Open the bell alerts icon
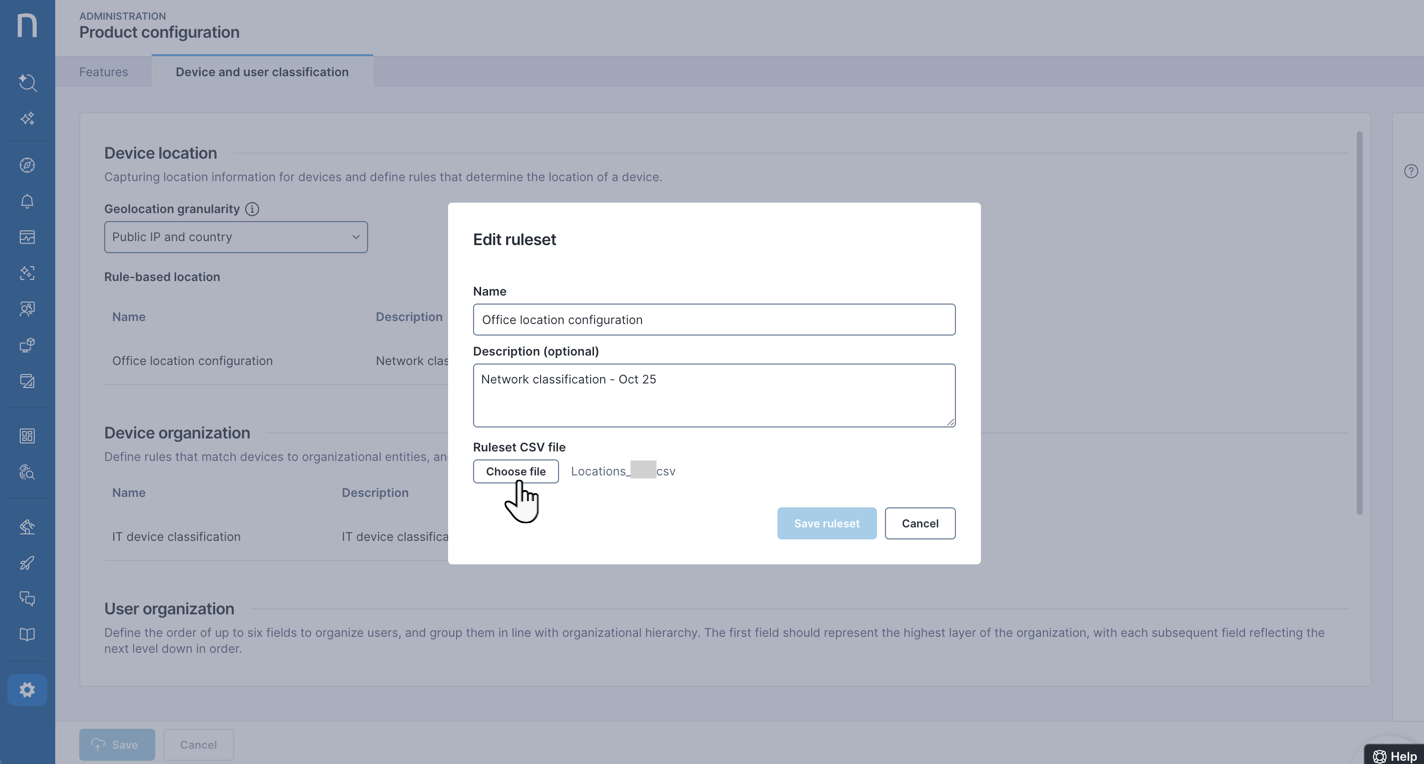 (x=27, y=201)
